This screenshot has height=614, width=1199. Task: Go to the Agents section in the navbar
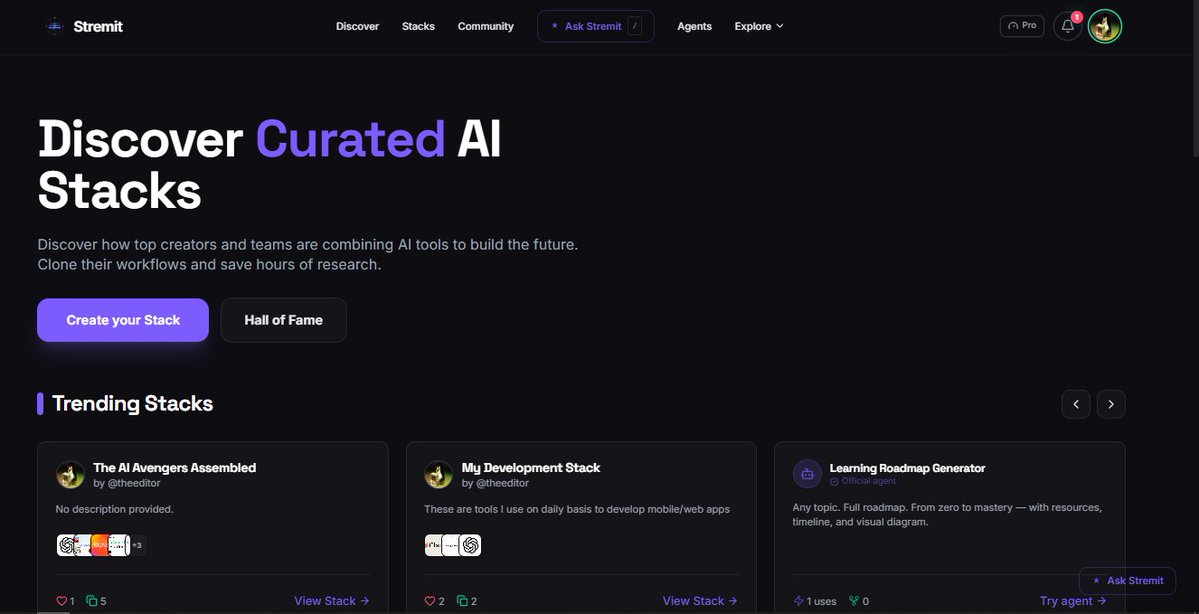pyautogui.click(x=694, y=26)
